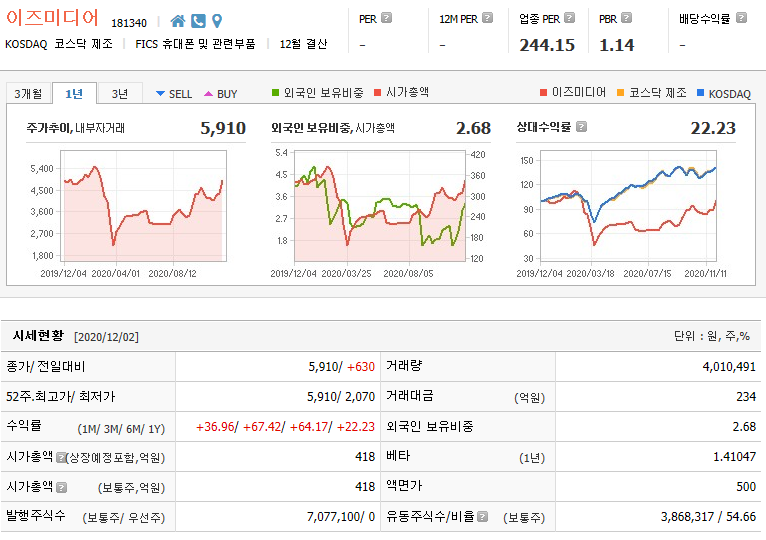Viewport: 766px width, 540px height.
Task: Open help icon beside 시가총액 상장예정포함
Action: 61,457
